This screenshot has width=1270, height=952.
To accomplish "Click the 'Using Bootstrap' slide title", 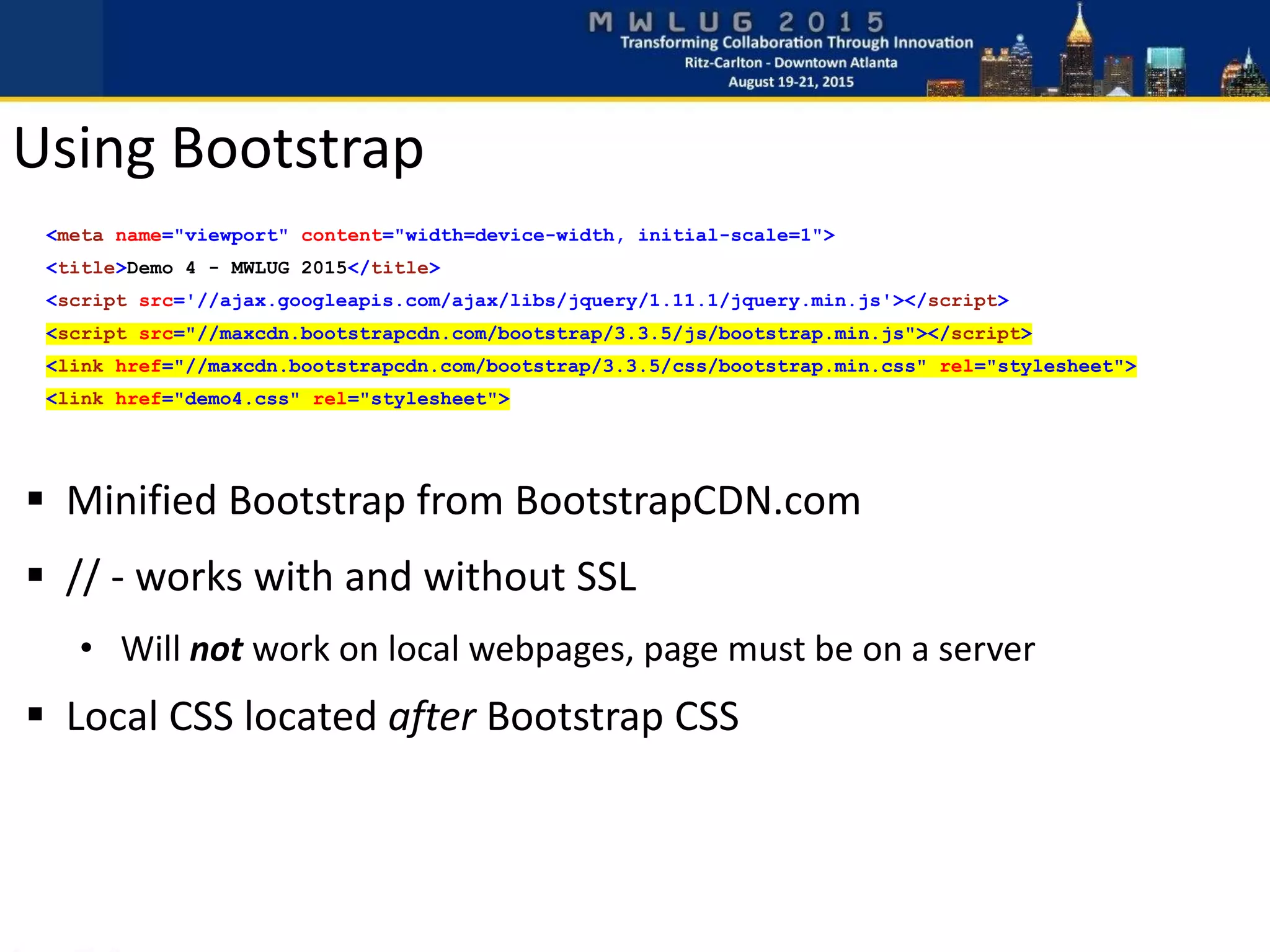I will pyautogui.click(x=218, y=149).
